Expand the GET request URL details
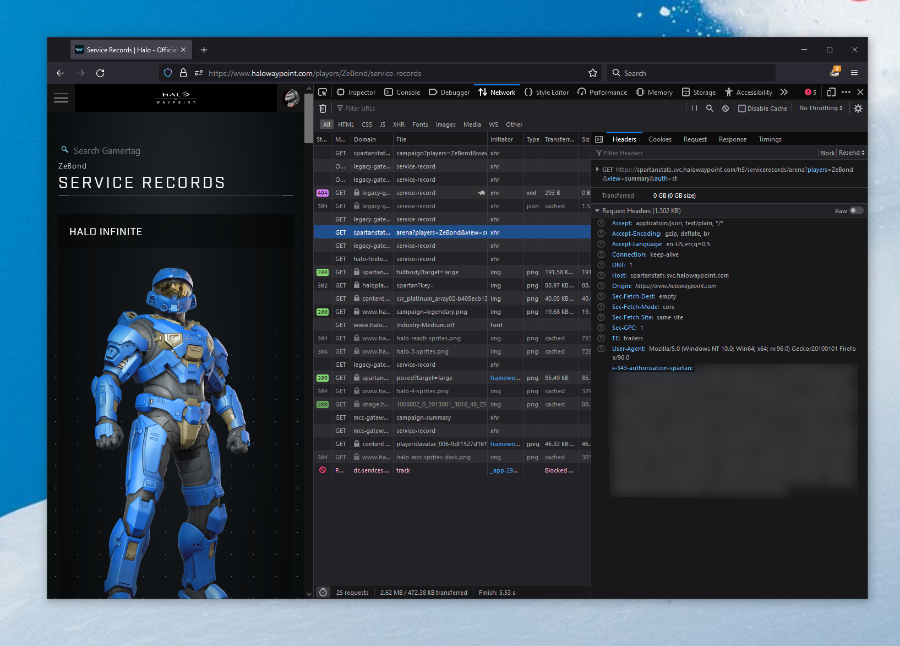 coord(598,169)
